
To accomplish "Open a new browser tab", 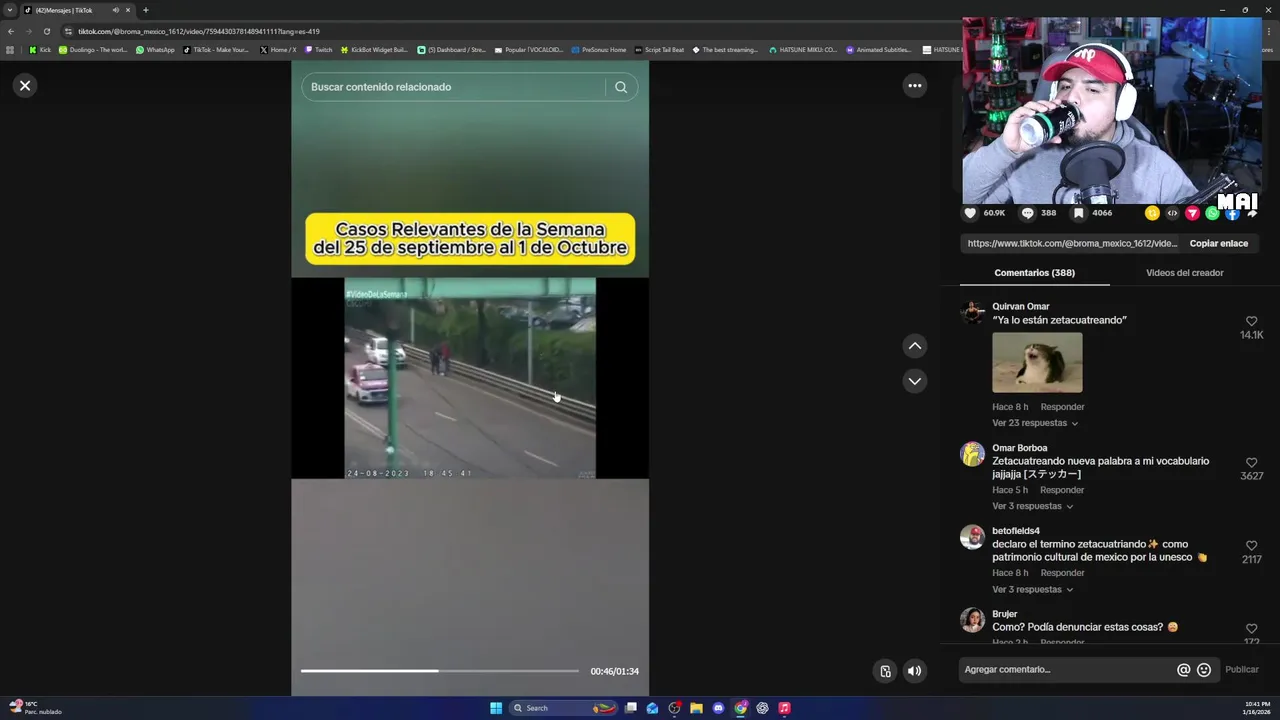I will pos(146,10).
